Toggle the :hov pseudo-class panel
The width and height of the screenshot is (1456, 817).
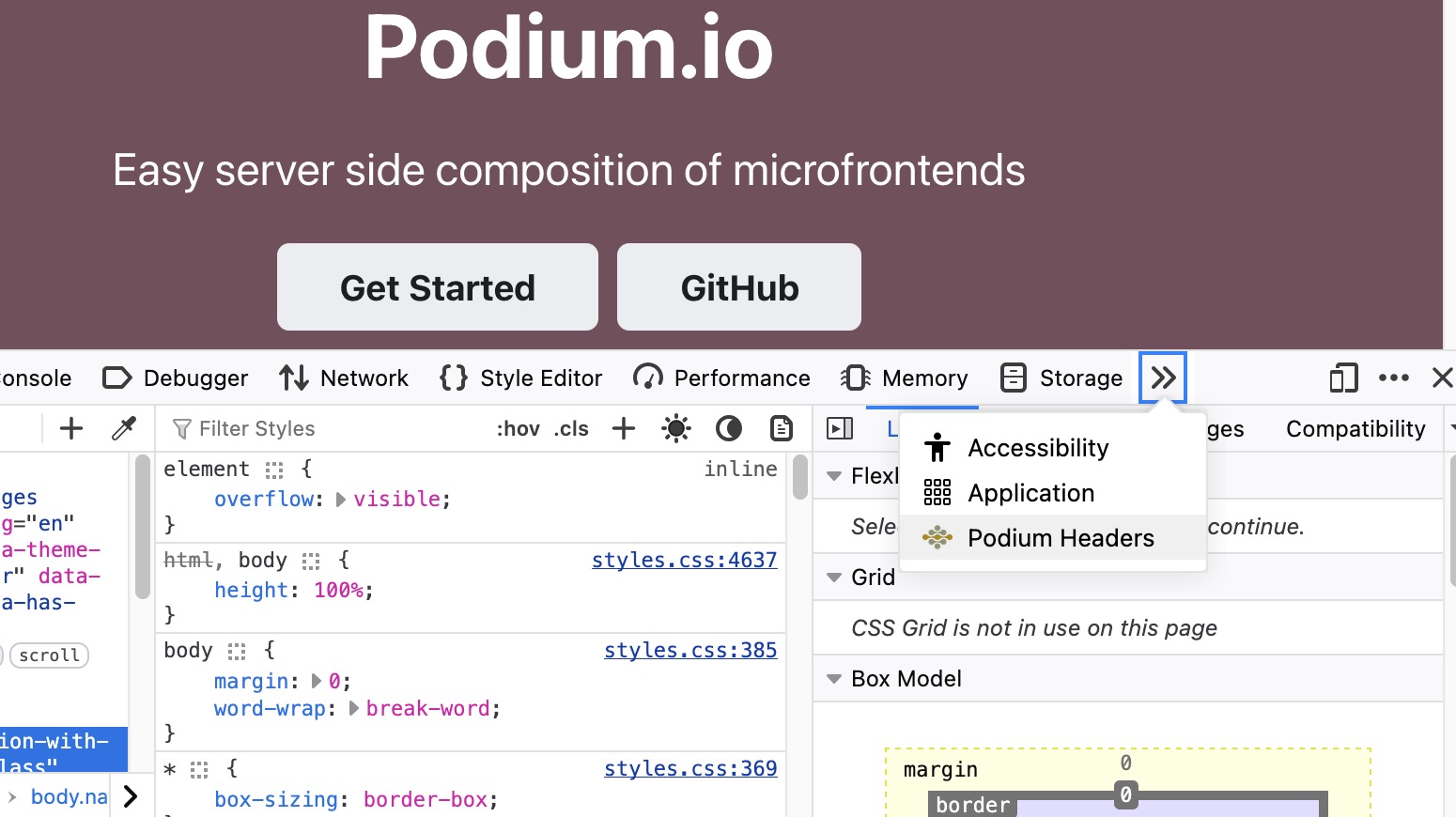point(518,429)
